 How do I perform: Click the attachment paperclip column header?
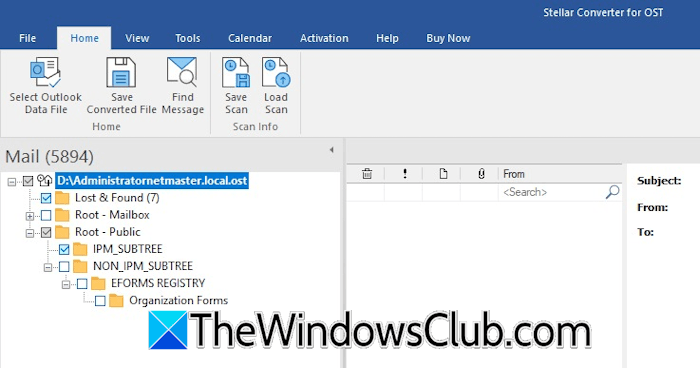click(x=481, y=174)
